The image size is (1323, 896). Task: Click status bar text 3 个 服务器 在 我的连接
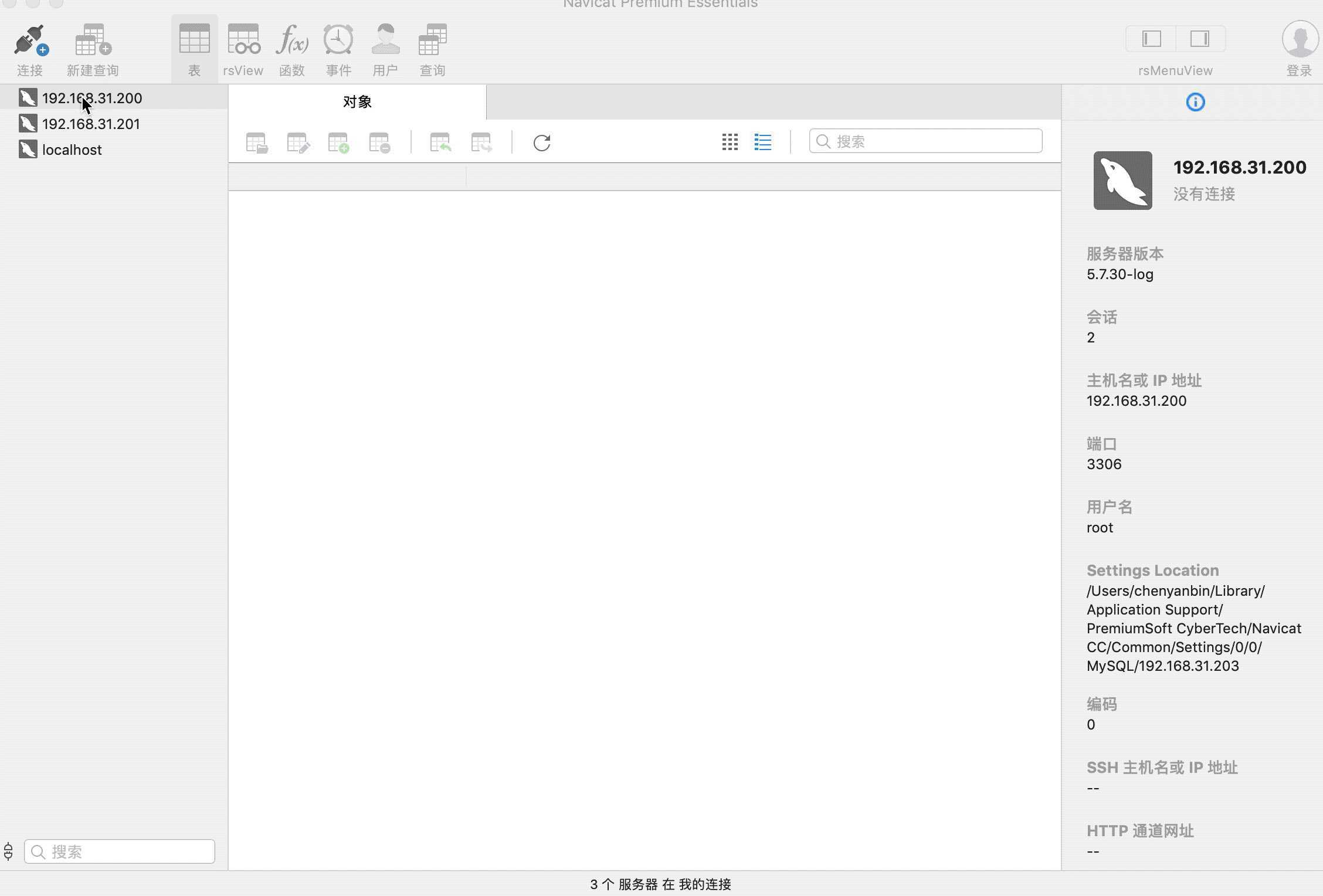(661, 884)
